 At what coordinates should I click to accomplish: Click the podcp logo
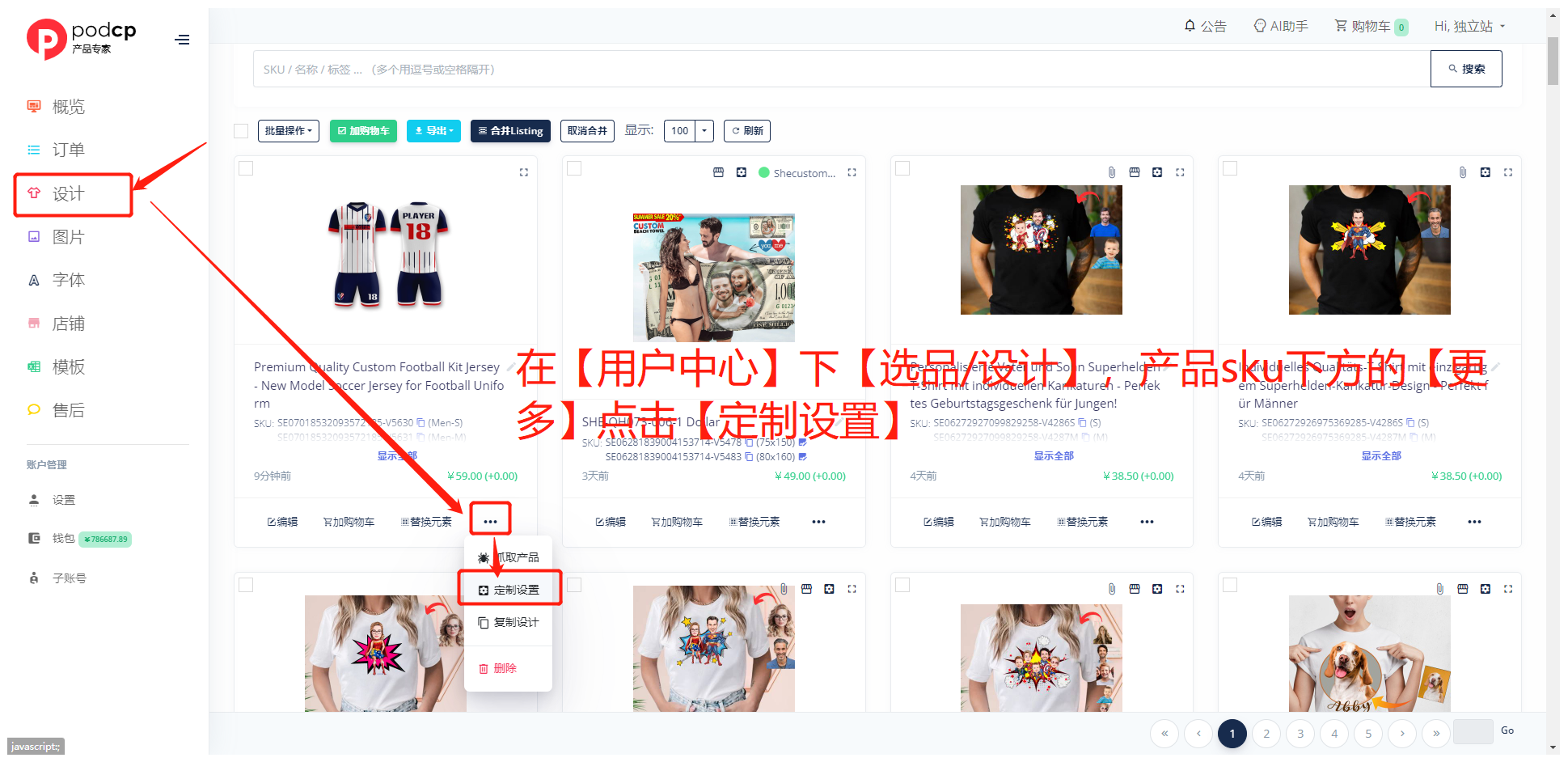(81, 39)
